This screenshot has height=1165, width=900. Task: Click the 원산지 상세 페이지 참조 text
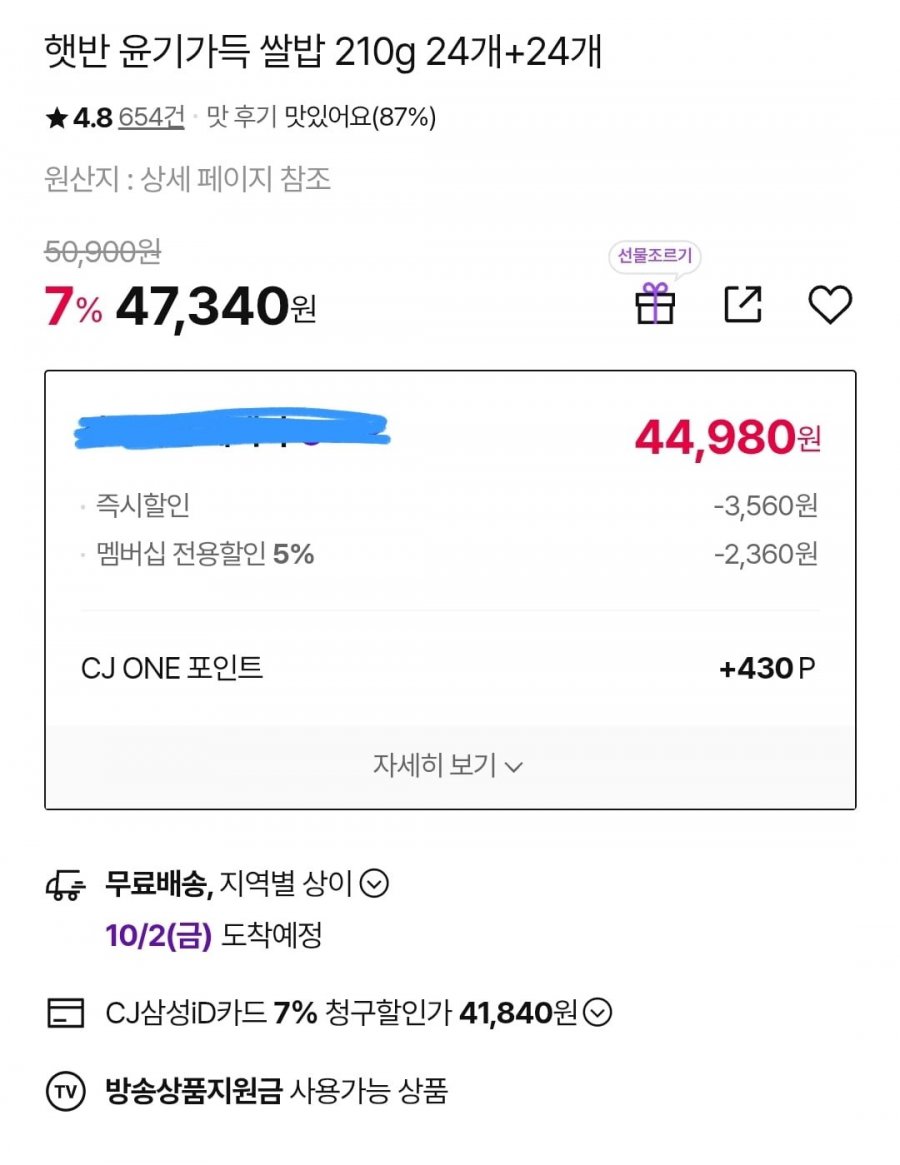[x=187, y=179]
